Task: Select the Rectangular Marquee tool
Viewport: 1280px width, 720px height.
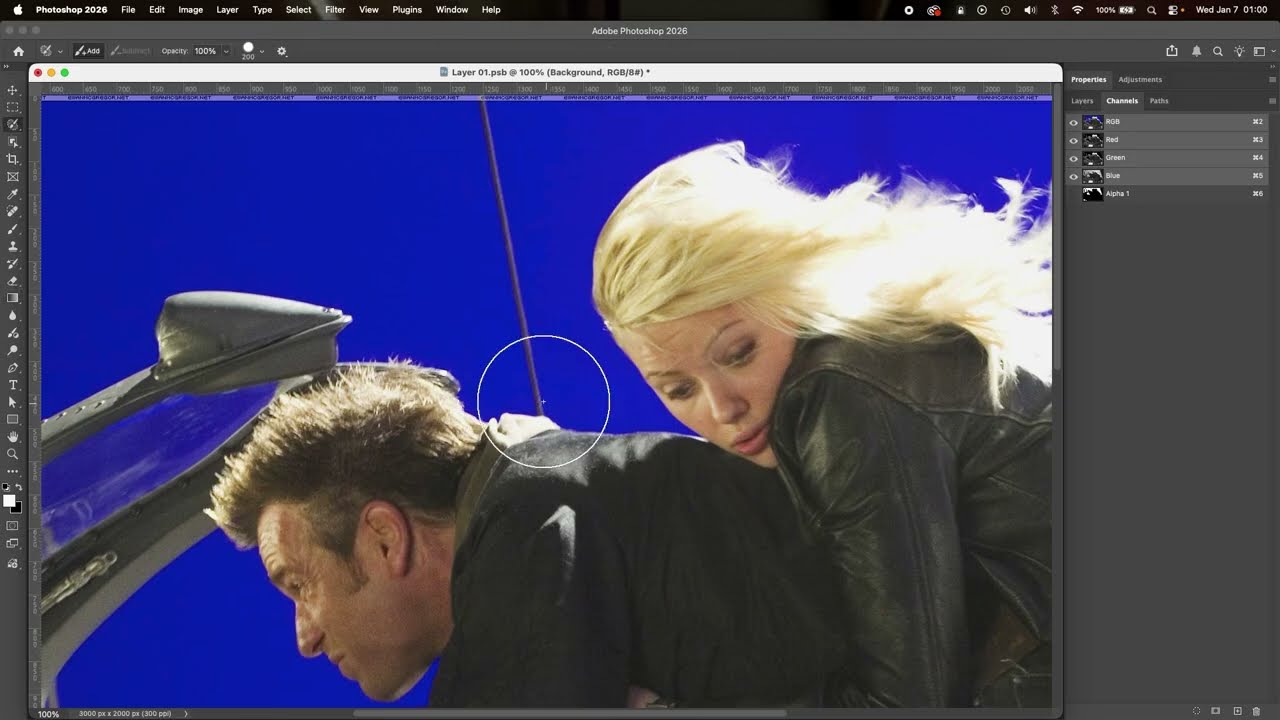Action: [13, 107]
